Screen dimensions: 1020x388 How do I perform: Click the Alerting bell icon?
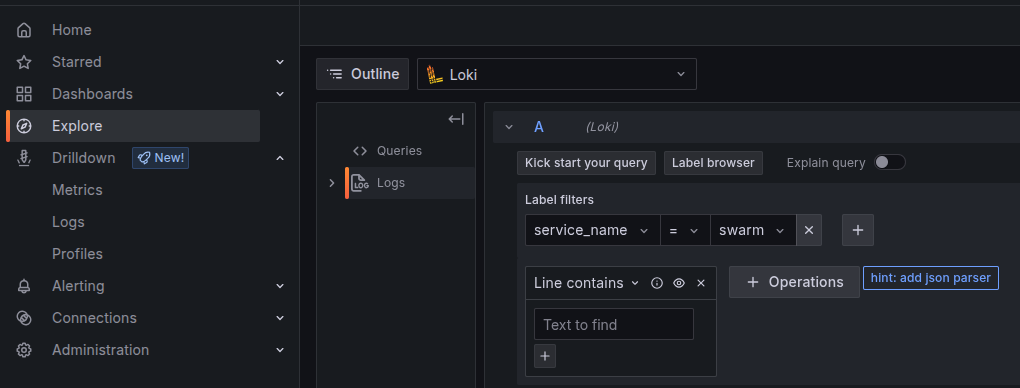click(24, 286)
